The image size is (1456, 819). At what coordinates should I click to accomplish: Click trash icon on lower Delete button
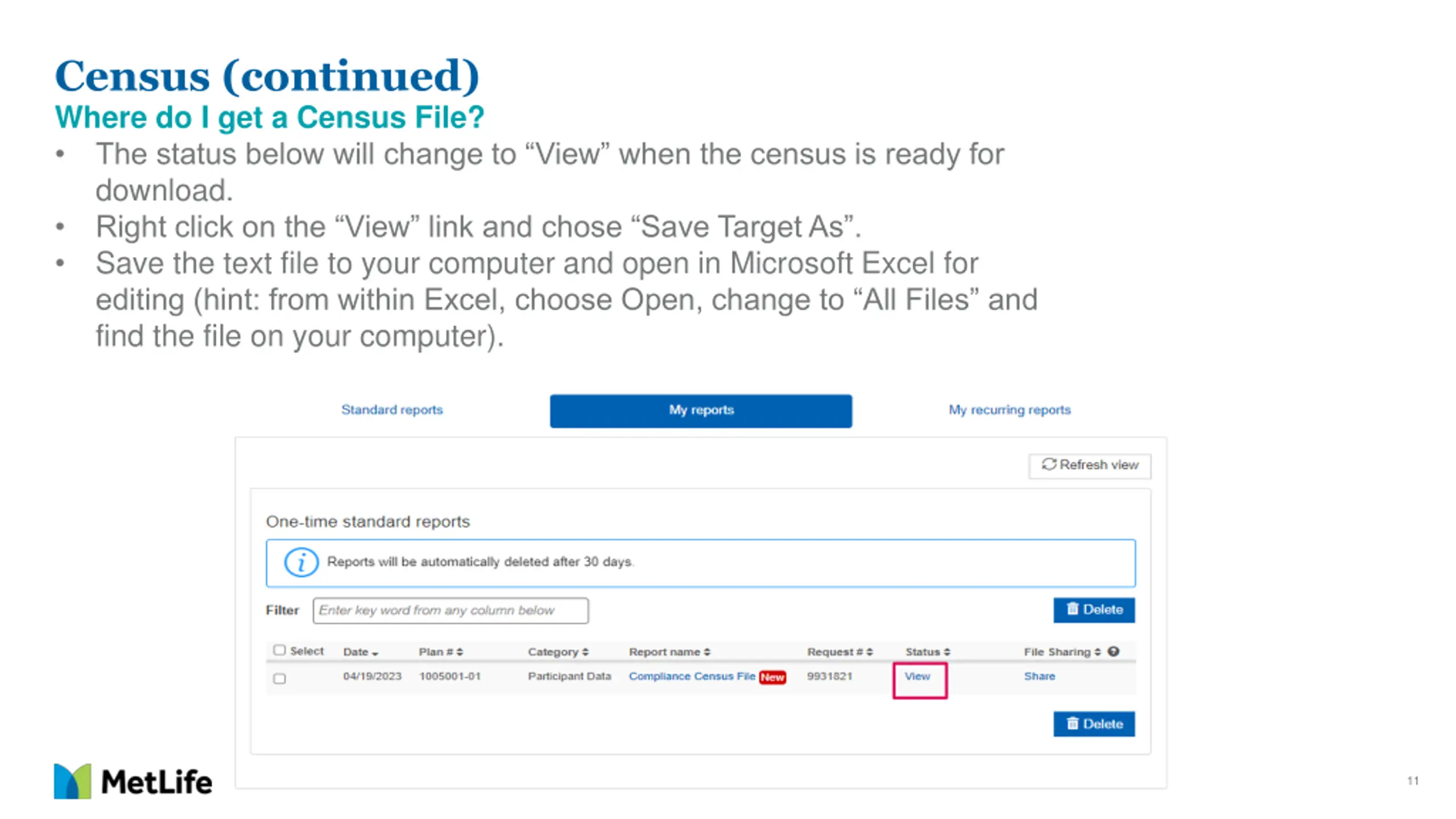(x=1072, y=723)
